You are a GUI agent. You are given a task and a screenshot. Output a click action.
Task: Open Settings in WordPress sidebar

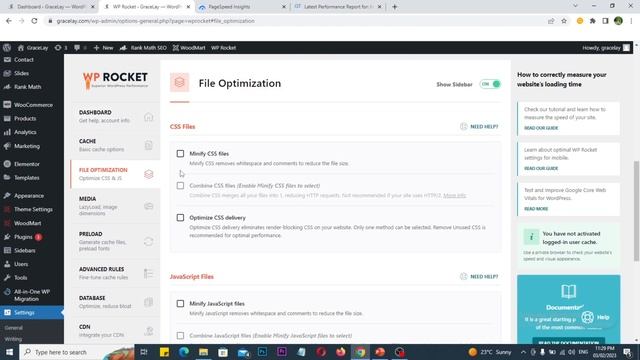point(32,313)
